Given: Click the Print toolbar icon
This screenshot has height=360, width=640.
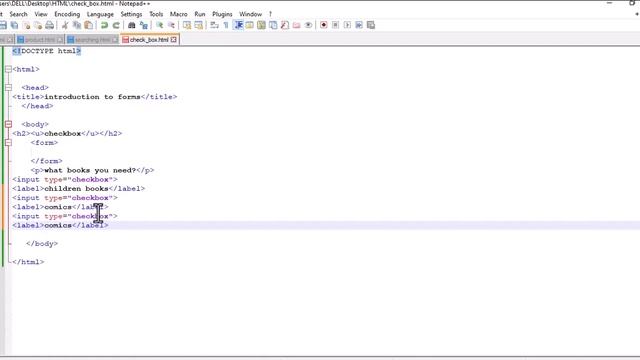Looking at the screenshot, I should [49, 25].
